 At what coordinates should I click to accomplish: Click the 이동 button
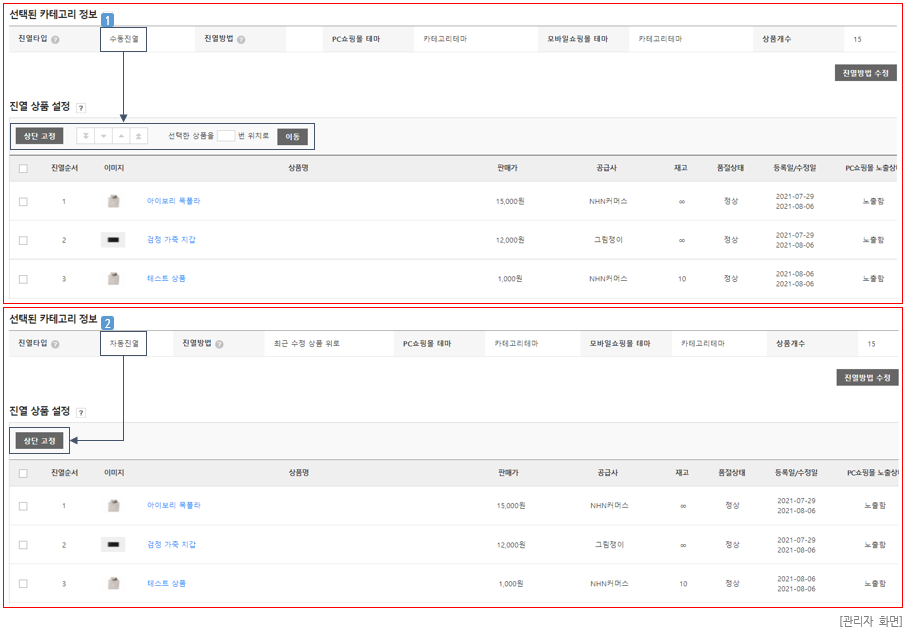coord(292,136)
